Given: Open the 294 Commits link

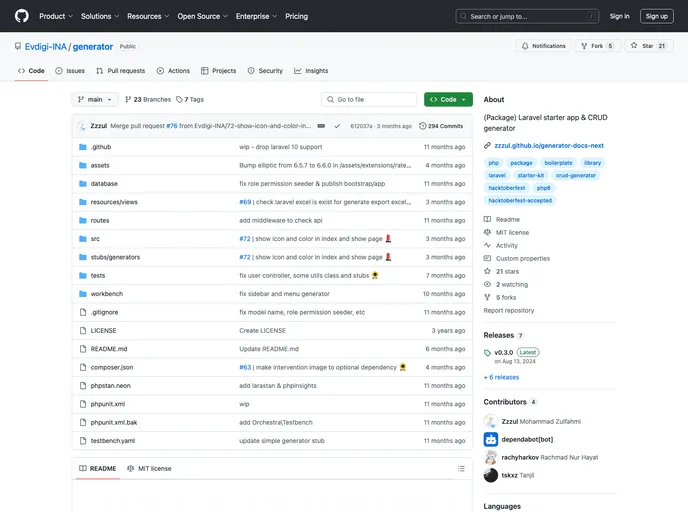Looking at the screenshot, I should 441,126.
